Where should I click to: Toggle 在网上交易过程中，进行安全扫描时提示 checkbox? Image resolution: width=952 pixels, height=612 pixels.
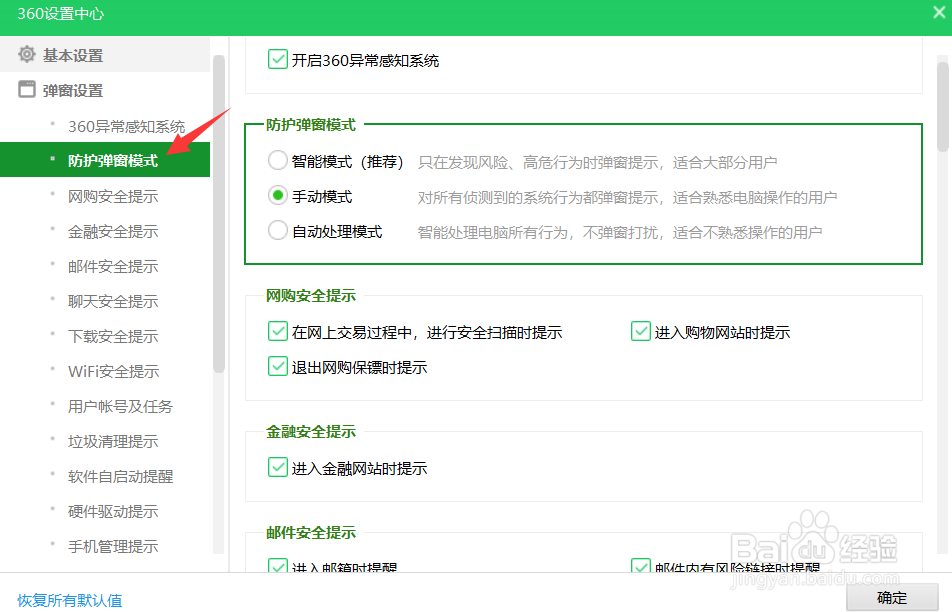tap(277, 332)
